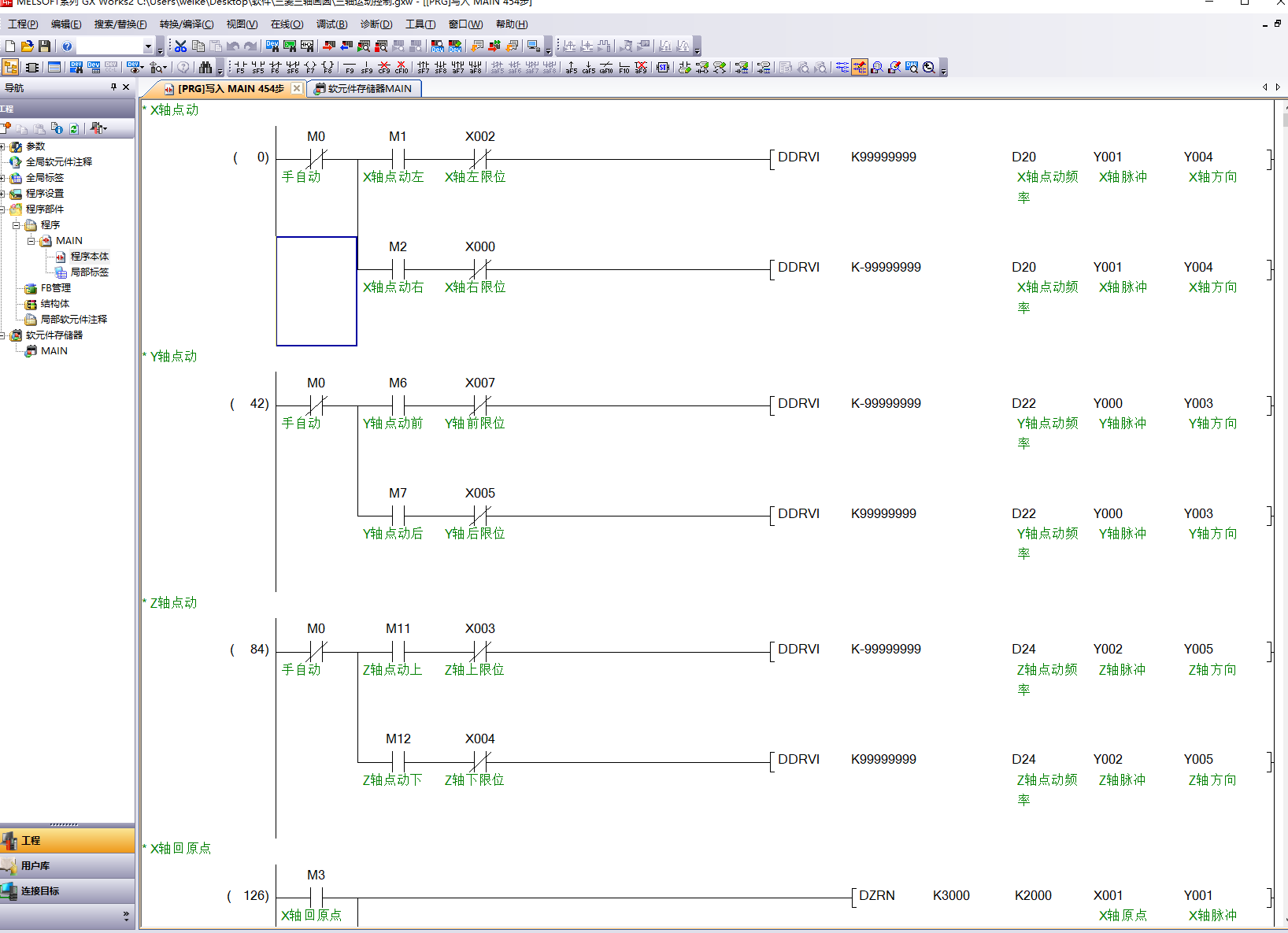This screenshot has height=933, width=1288.
Task: Open GX Works2 help question-mark icon
Action: coord(68,46)
